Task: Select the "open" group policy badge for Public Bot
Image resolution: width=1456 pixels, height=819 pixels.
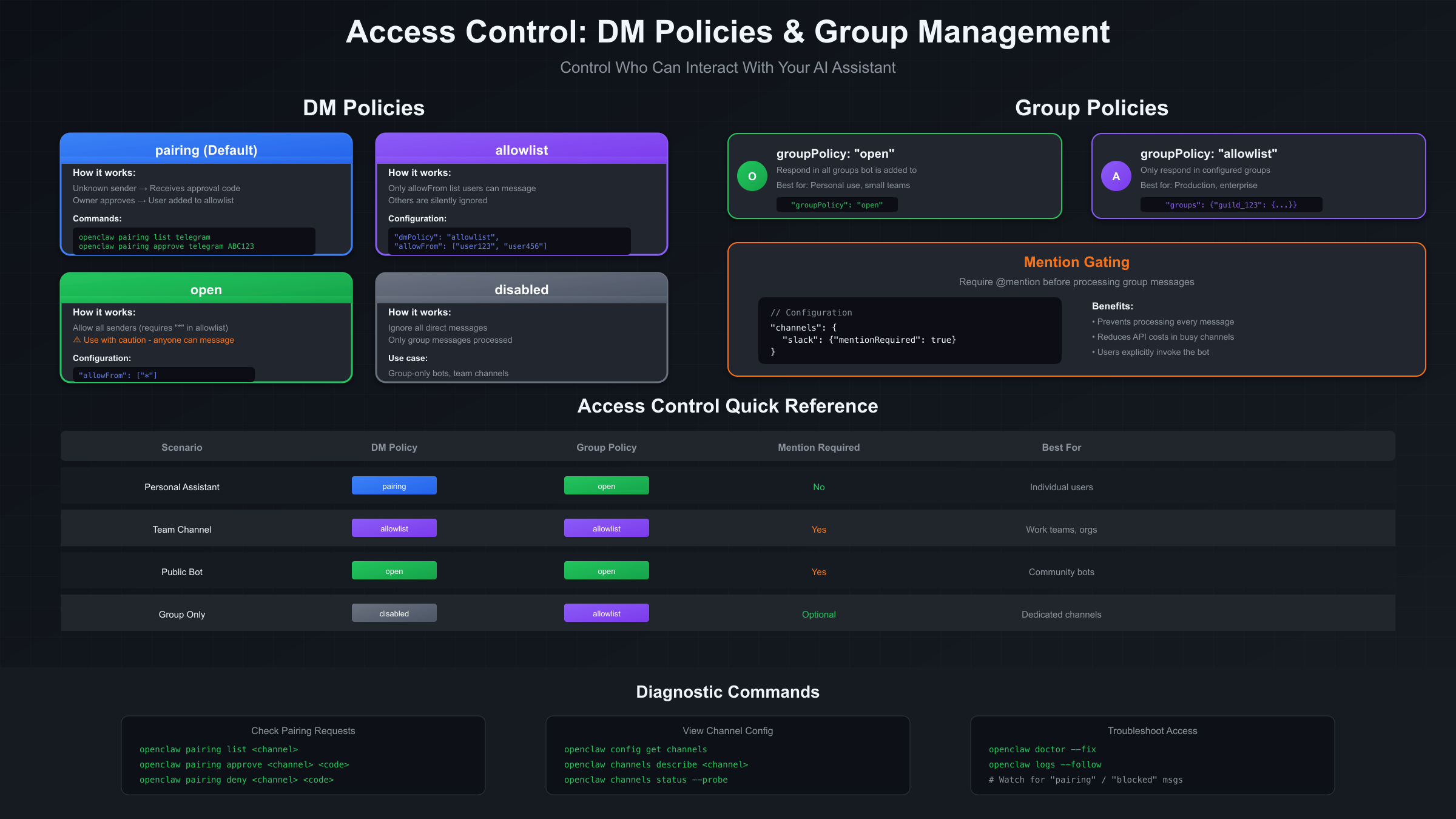Action: [606, 570]
